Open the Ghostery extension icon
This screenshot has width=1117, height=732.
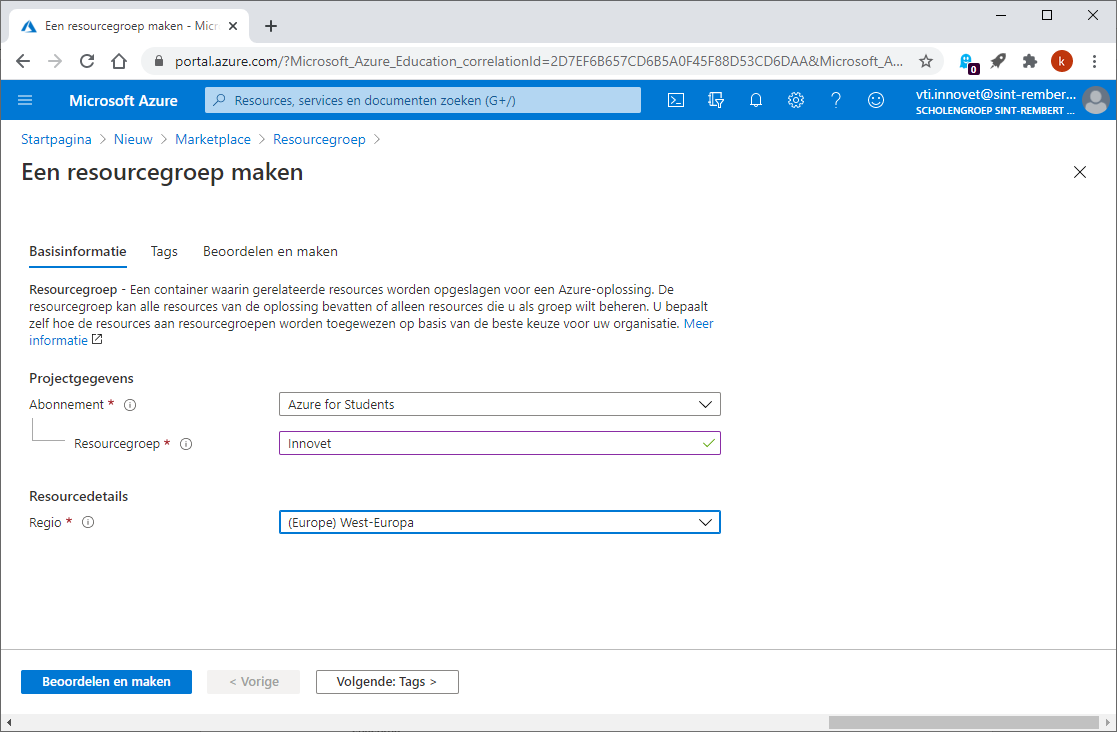[967, 63]
